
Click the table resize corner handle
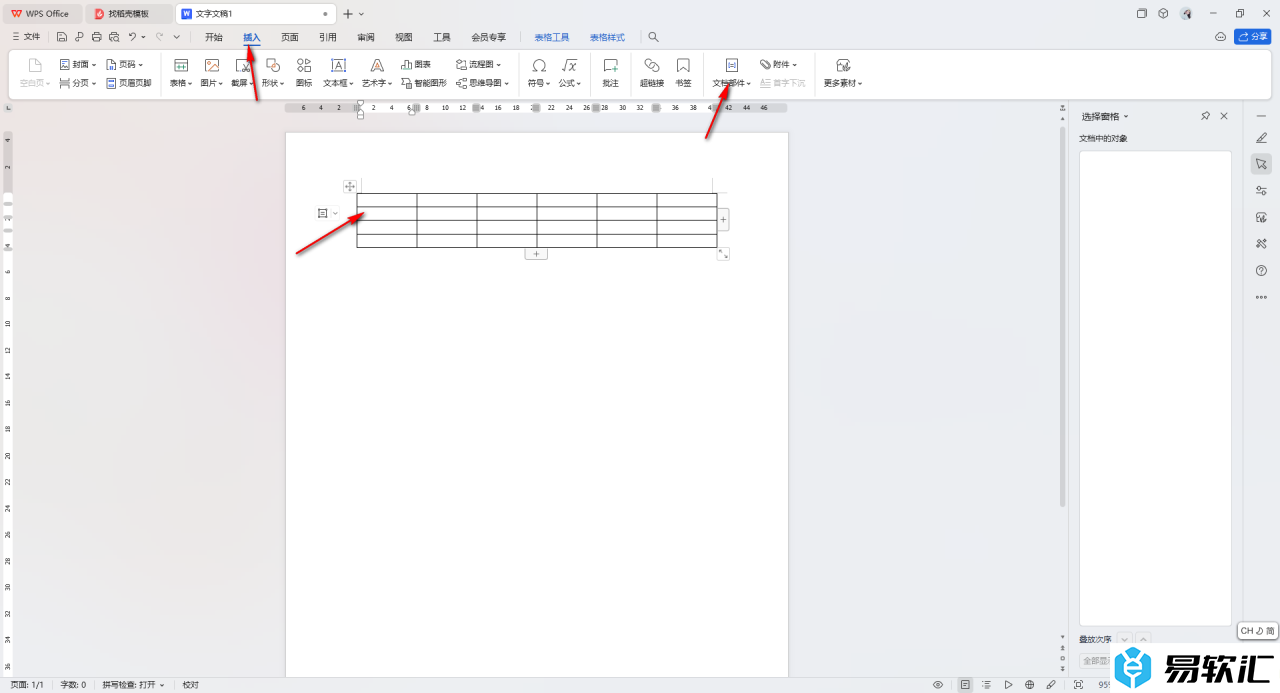[723, 254]
